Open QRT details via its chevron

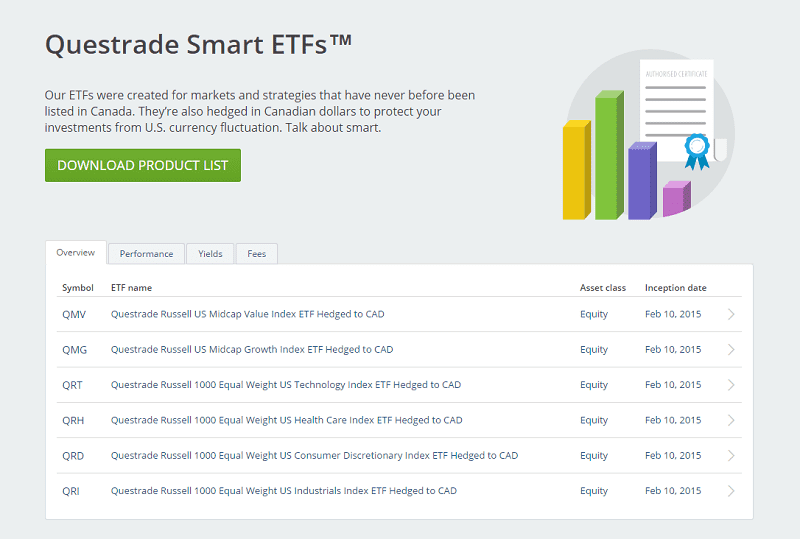coord(731,385)
